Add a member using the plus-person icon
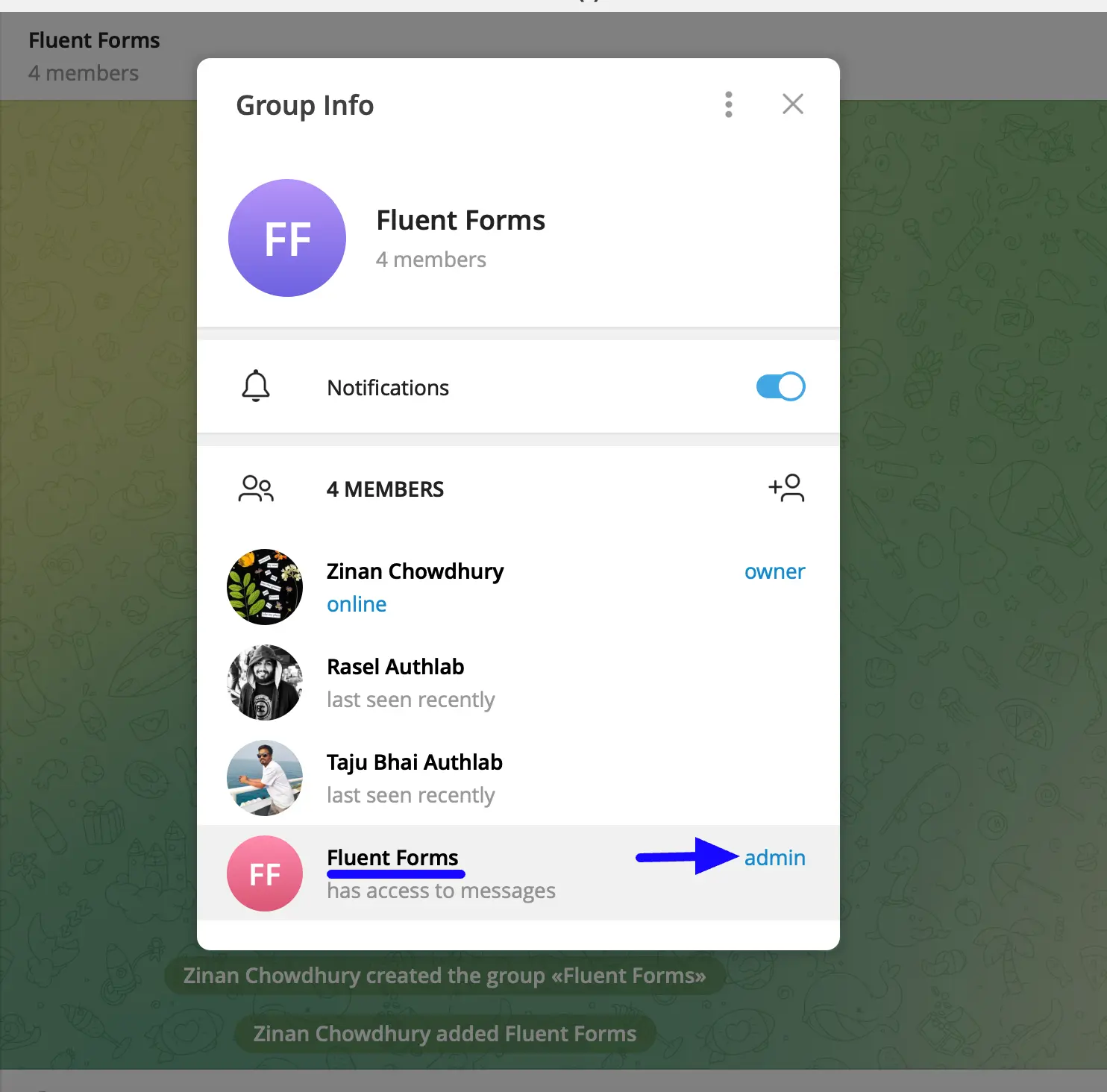 coord(786,489)
